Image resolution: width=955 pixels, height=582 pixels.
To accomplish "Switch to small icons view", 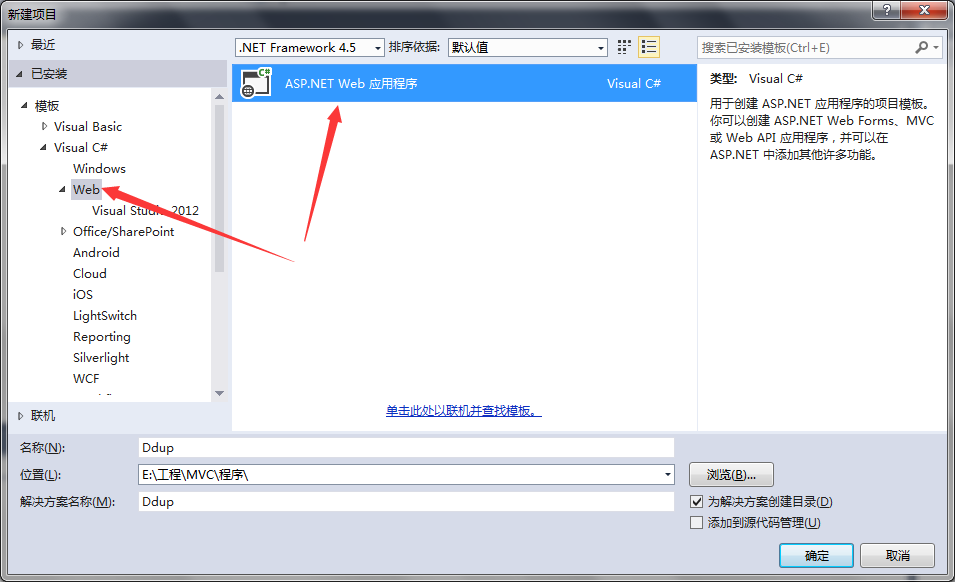I will coord(624,47).
